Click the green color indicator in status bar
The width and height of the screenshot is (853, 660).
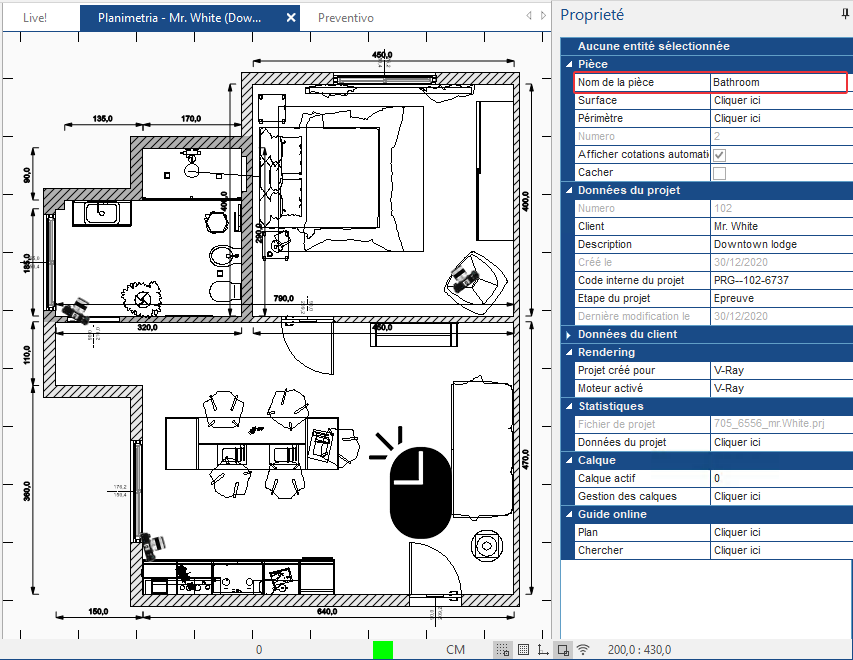point(383,650)
